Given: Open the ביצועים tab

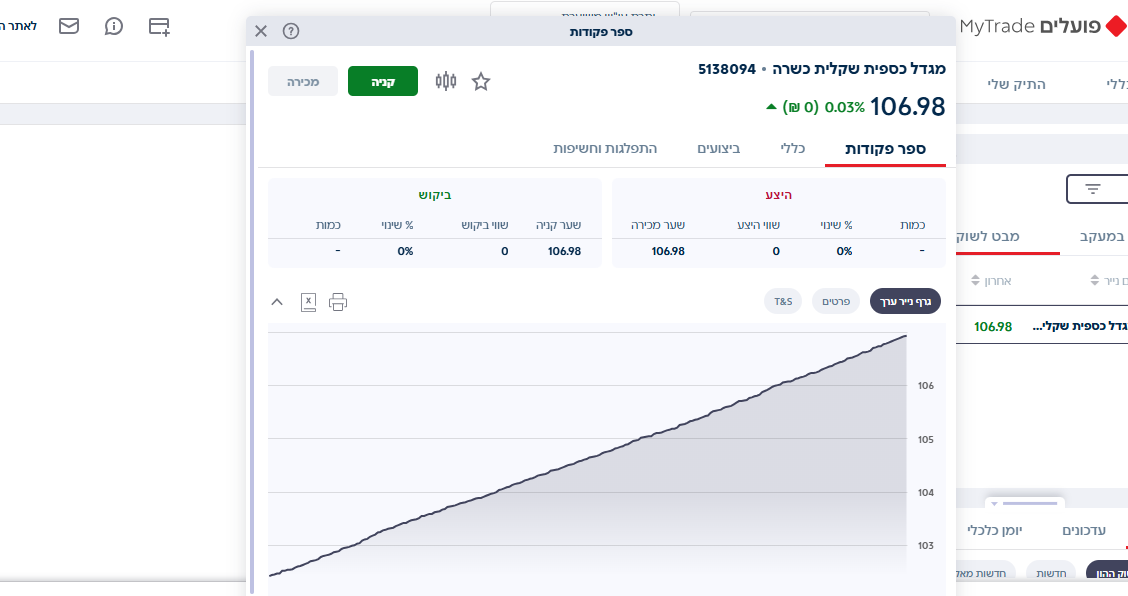Looking at the screenshot, I should [719, 148].
